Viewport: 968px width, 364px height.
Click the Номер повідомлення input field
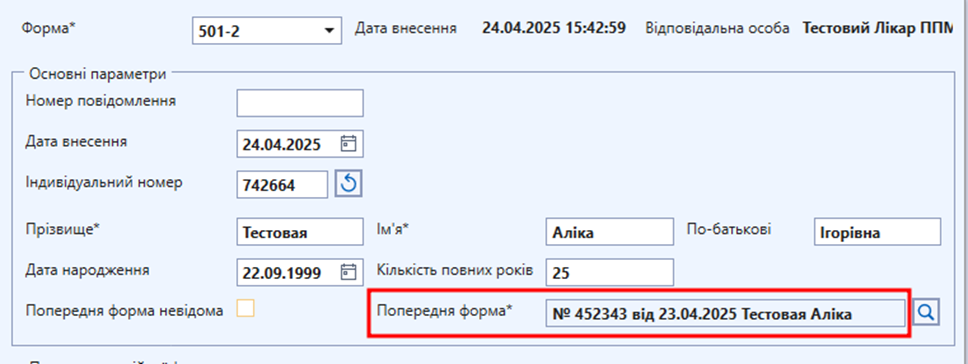(x=300, y=103)
